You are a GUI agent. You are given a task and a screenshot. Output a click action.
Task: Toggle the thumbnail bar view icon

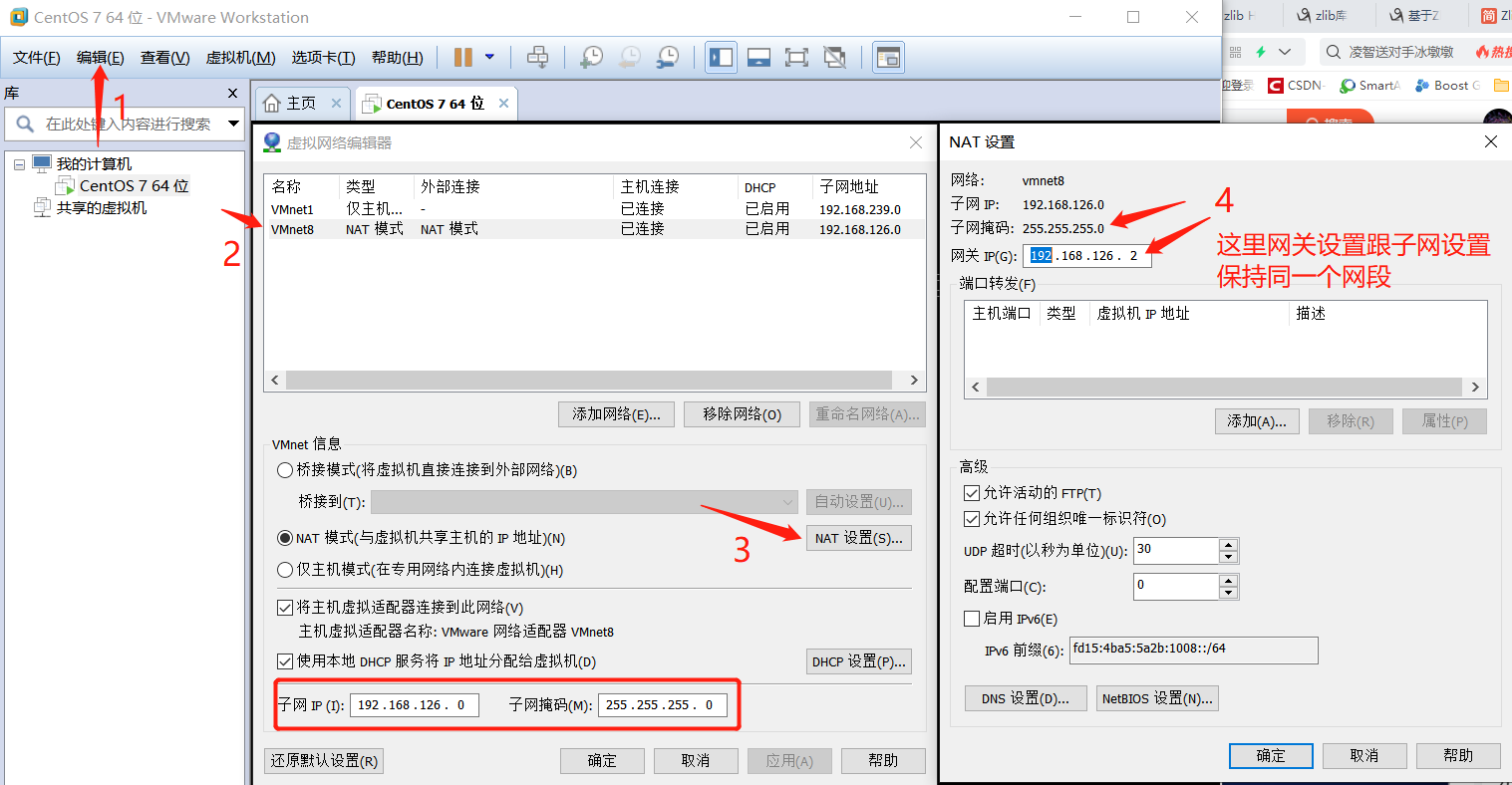tap(758, 58)
